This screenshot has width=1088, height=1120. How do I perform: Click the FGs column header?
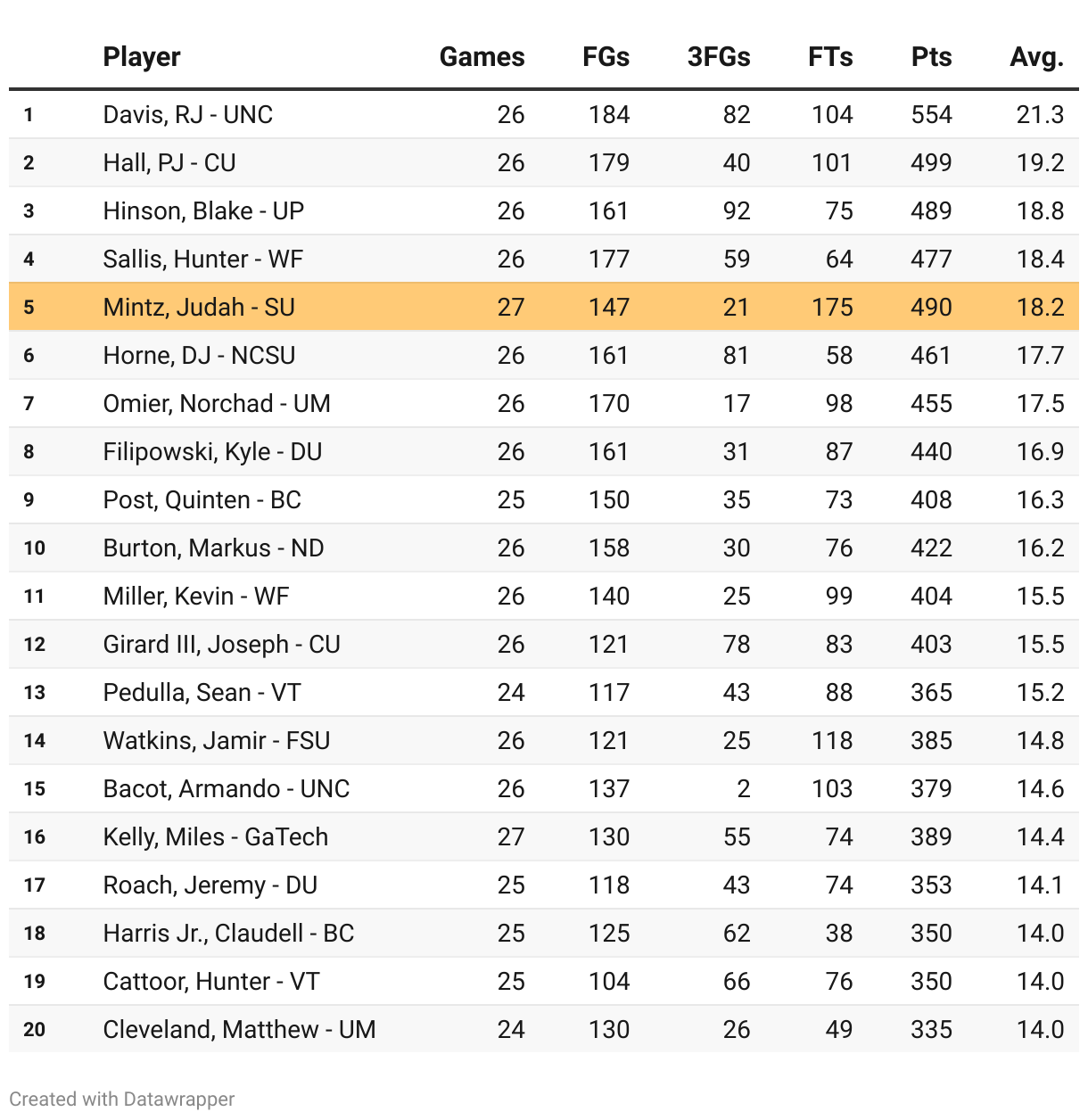click(606, 57)
